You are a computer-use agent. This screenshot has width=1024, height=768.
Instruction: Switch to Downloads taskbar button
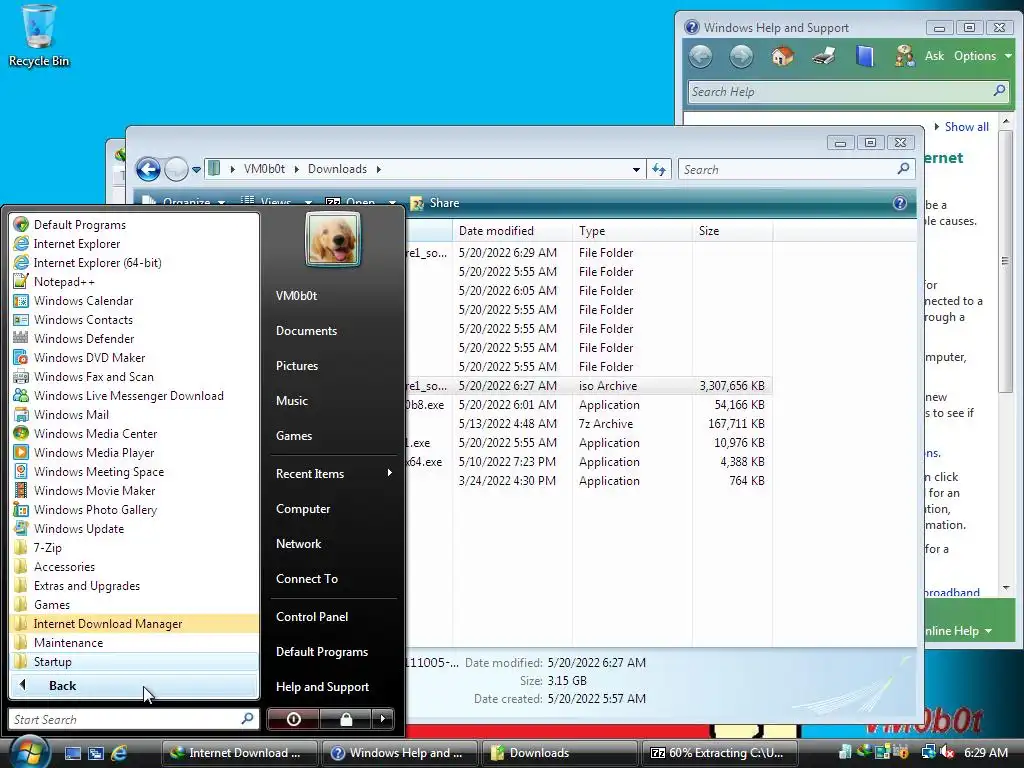pos(559,753)
